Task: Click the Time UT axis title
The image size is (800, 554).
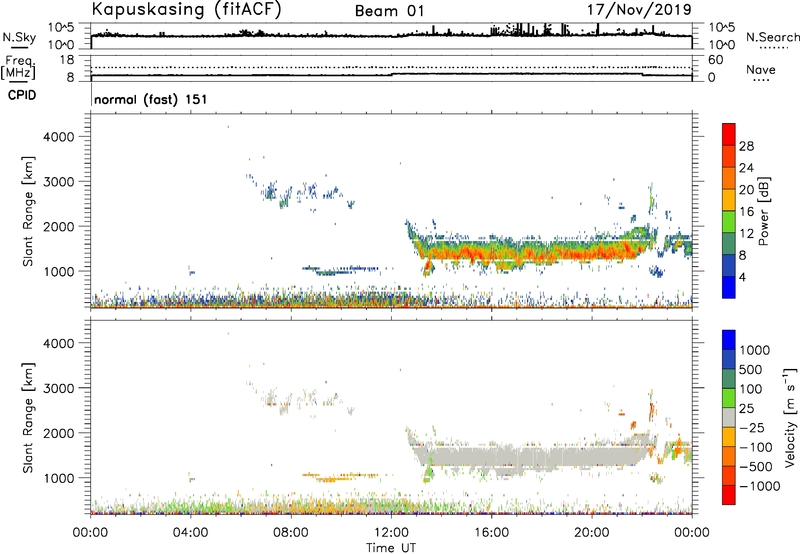Action: (x=391, y=548)
